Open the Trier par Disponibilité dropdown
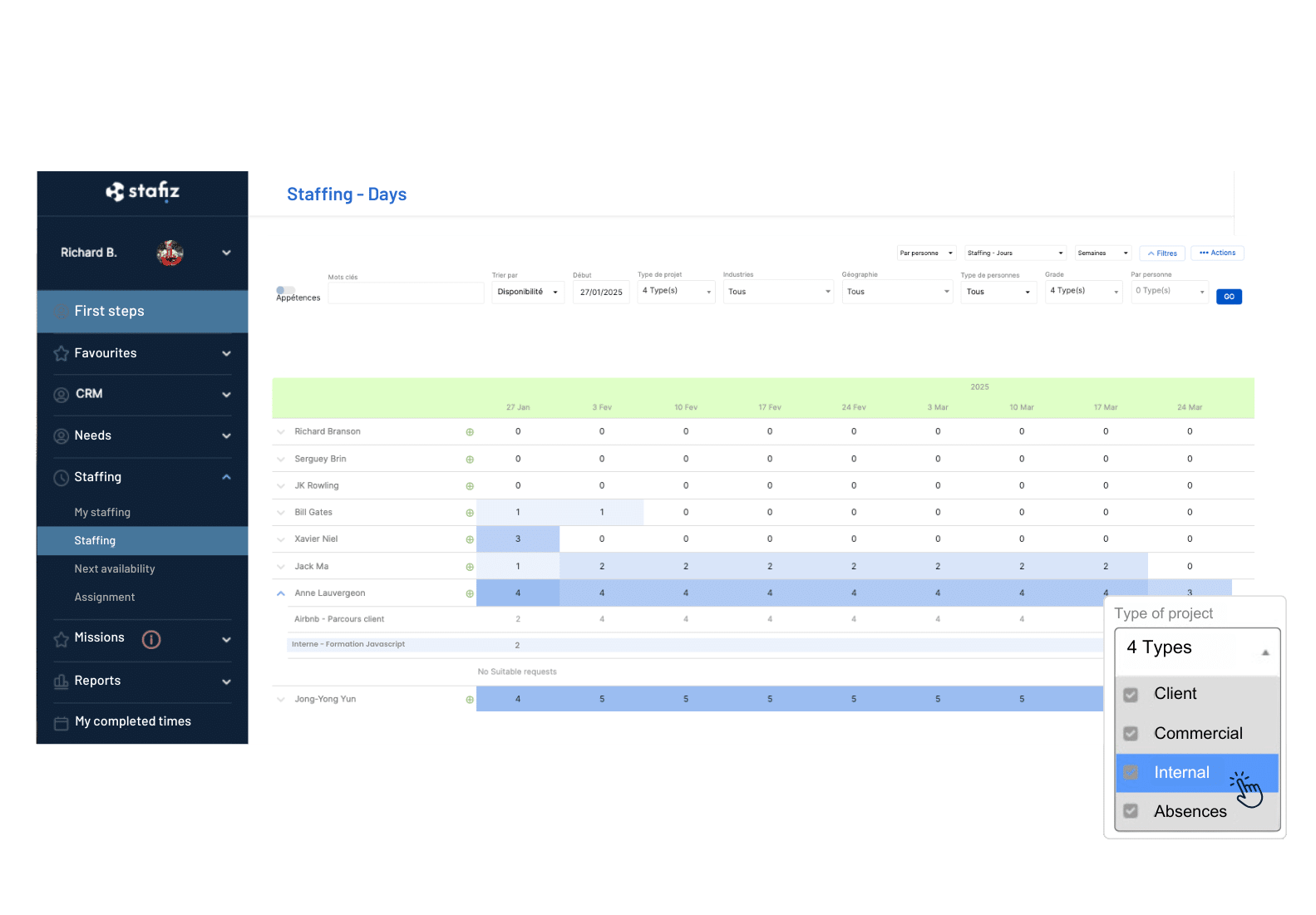1316x915 pixels. pyautogui.click(x=528, y=293)
